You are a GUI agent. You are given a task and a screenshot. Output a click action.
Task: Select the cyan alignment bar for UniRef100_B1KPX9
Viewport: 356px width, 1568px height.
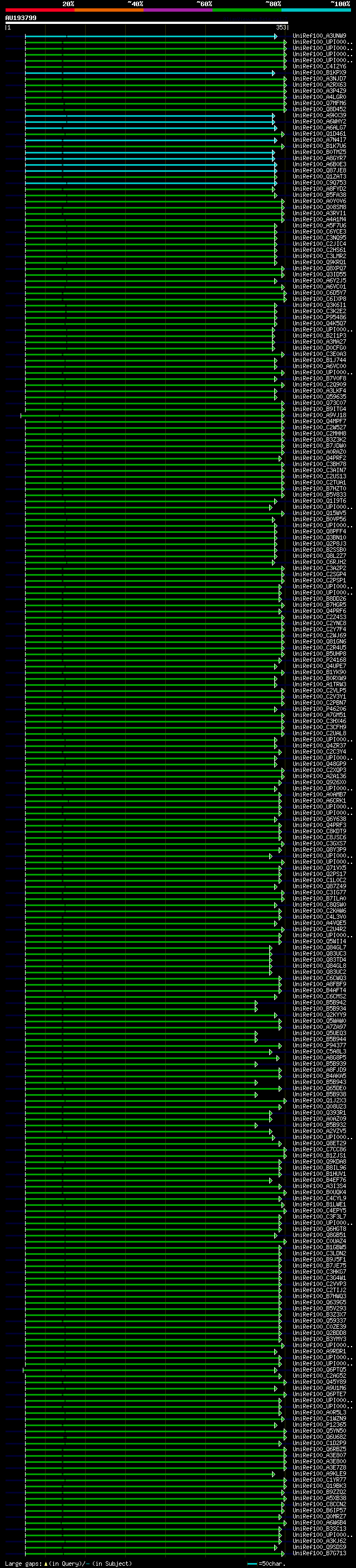pos(150,72)
